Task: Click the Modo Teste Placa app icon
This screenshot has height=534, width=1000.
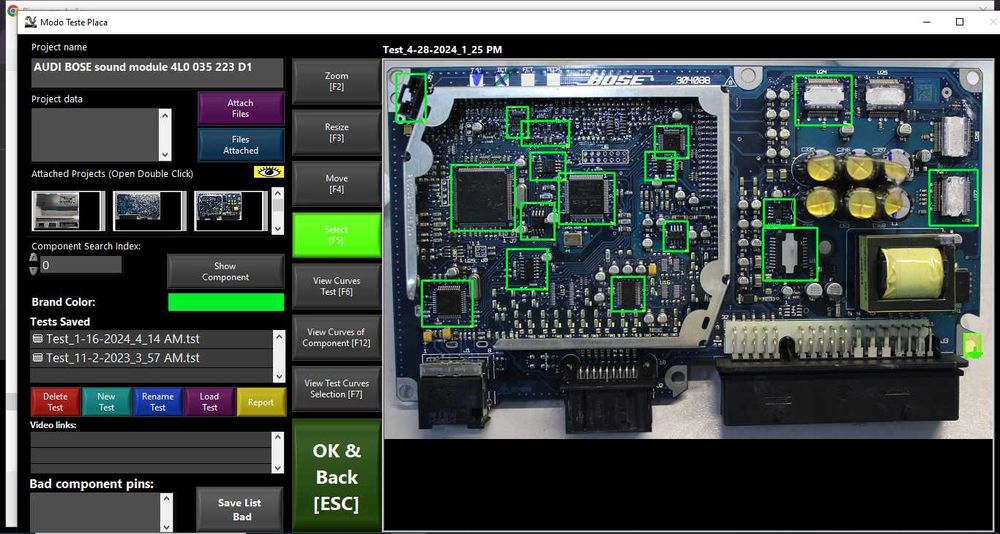Action: click(31, 22)
